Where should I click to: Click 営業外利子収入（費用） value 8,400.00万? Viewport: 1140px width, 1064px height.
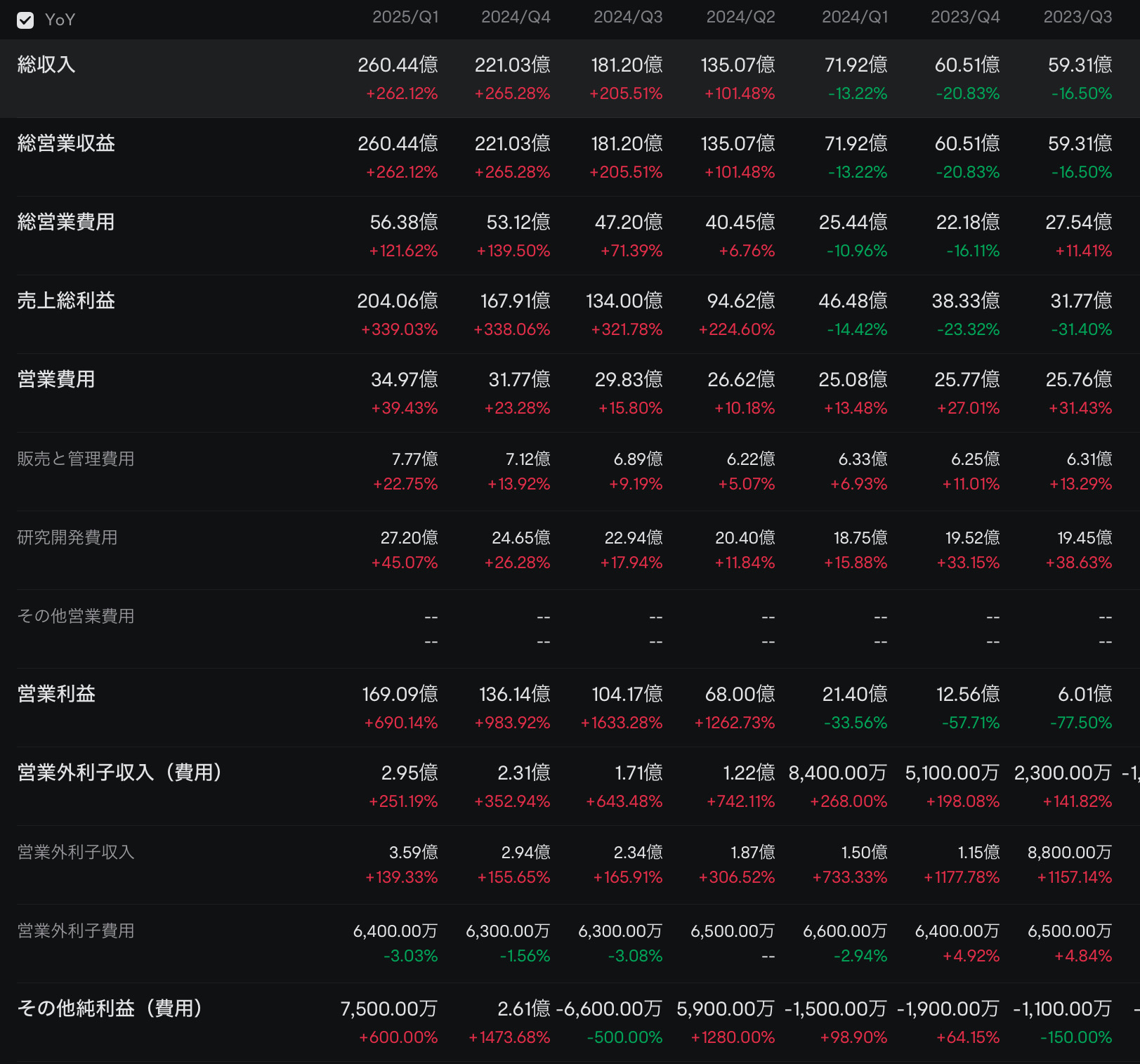pyautogui.click(x=838, y=773)
